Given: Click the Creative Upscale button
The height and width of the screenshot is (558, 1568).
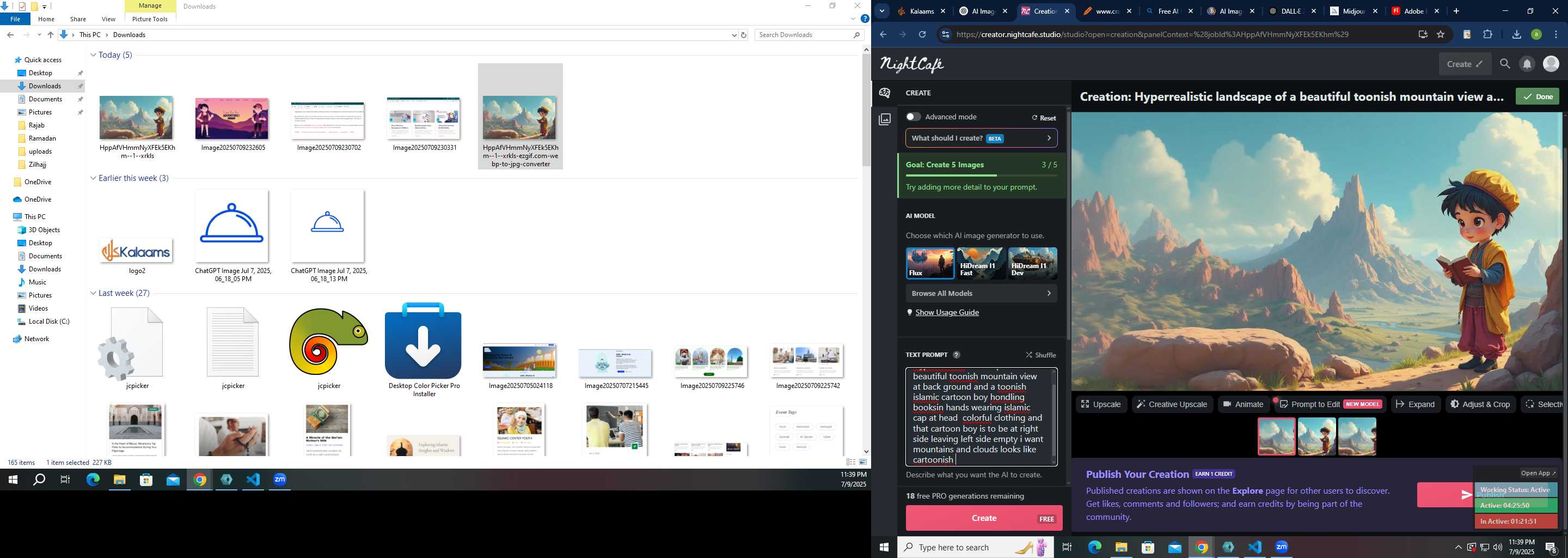Looking at the screenshot, I should click(x=1172, y=404).
